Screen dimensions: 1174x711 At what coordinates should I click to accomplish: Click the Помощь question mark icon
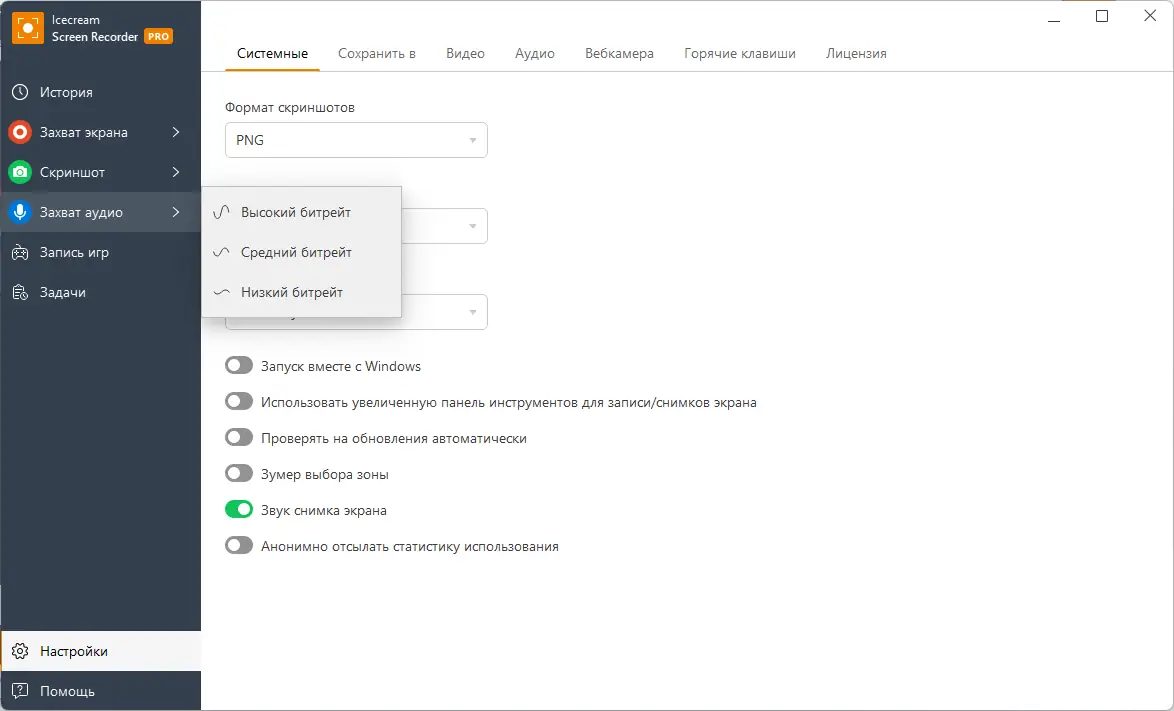point(20,691)
